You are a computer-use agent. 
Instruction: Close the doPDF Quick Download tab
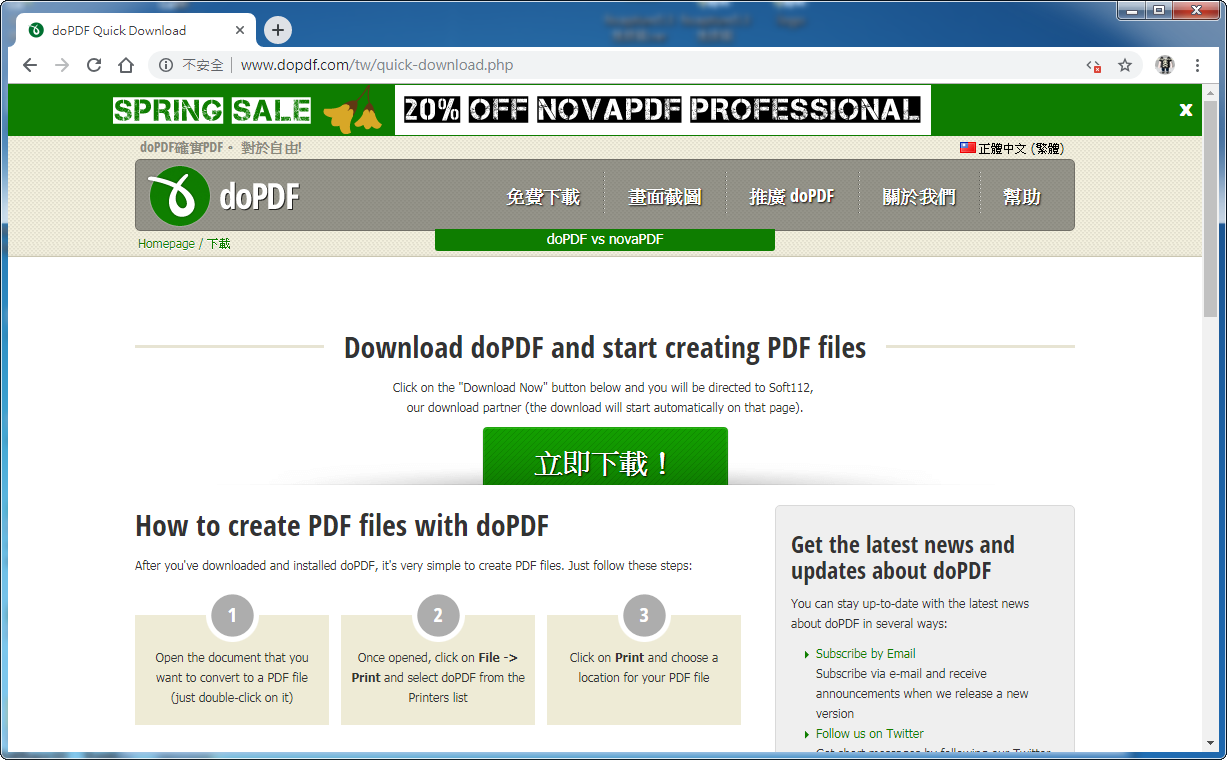point(240,30)
